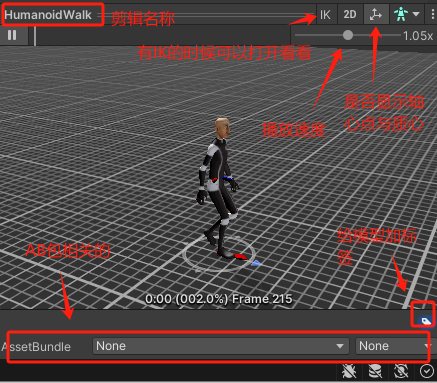This screenshot has height=383, width=437.
Task: Click the debug mode bug icon
Action: (x=349, y=371)
